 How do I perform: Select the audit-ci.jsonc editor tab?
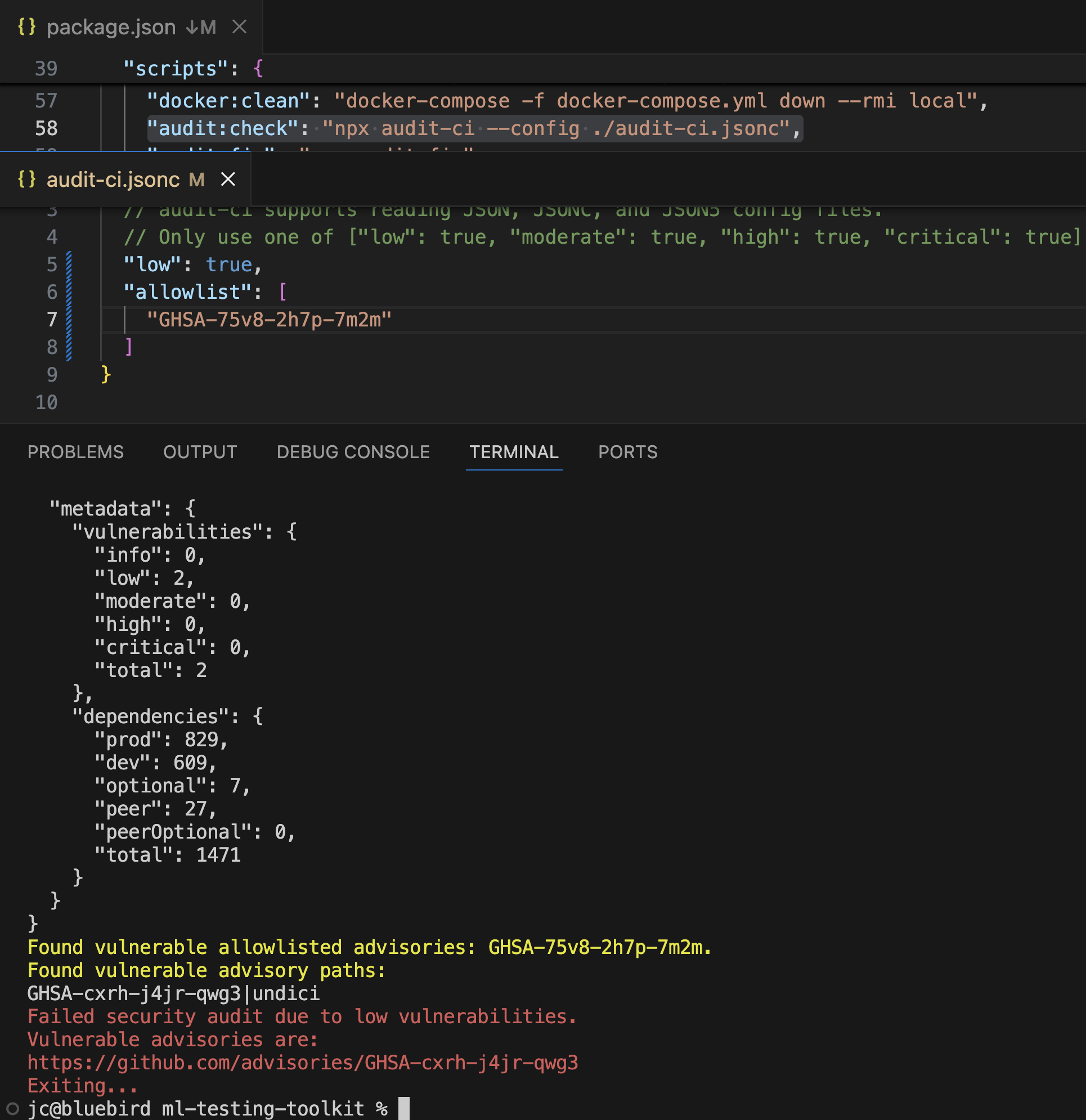click(x=125, y=180)
